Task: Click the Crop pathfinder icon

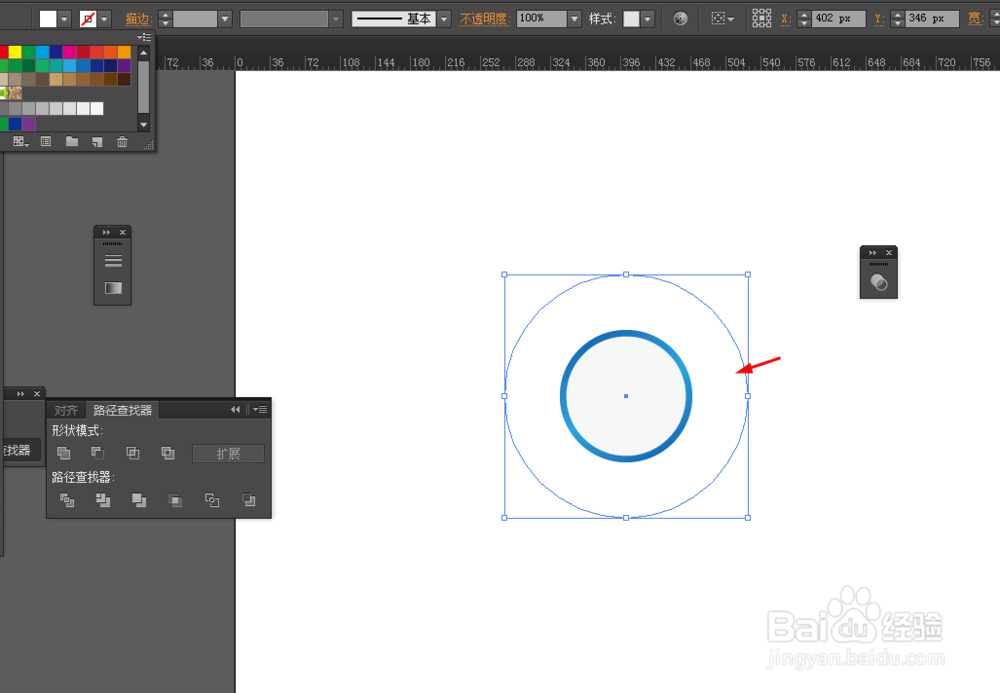Action: (x=175, y=500)
